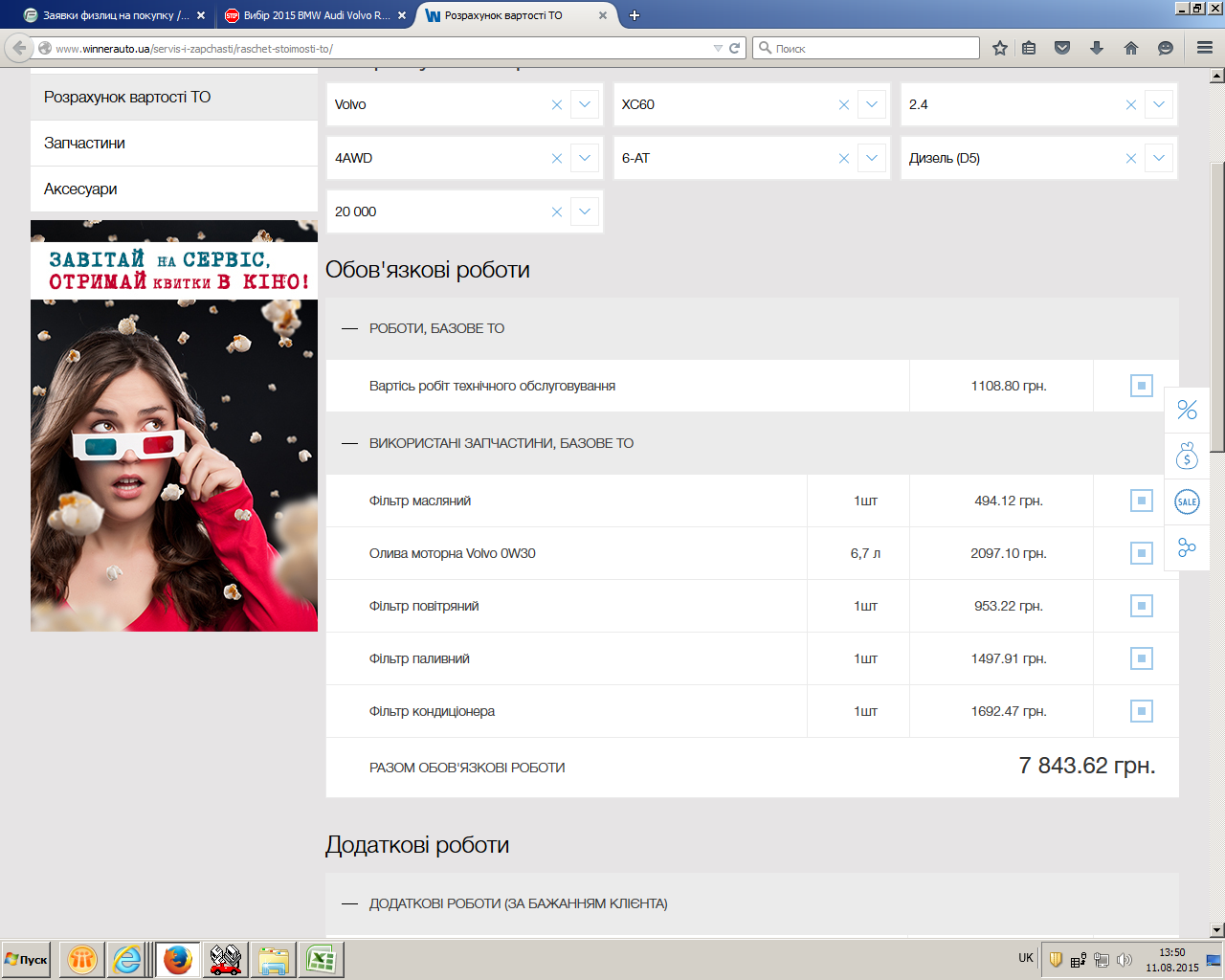Open Аксесуари link in left sidebar
The width and height of the screenshot is (1225, 980).
click(80, 189)
